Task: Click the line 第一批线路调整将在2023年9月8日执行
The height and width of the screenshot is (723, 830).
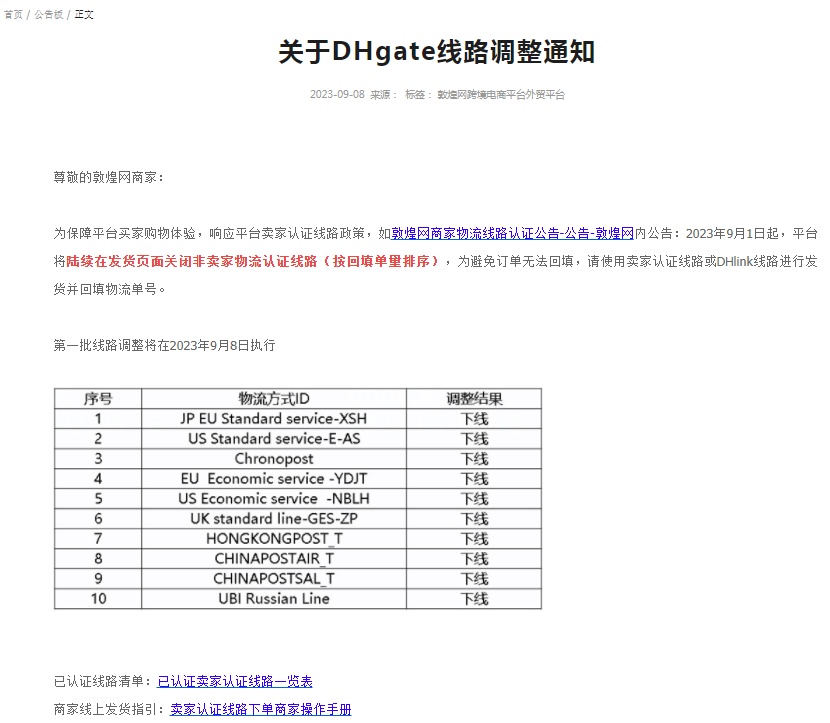Action: coord(164,346)
